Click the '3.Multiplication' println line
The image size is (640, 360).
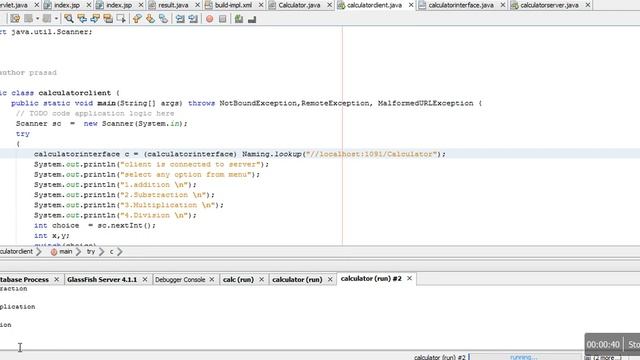tap(129, 205)
